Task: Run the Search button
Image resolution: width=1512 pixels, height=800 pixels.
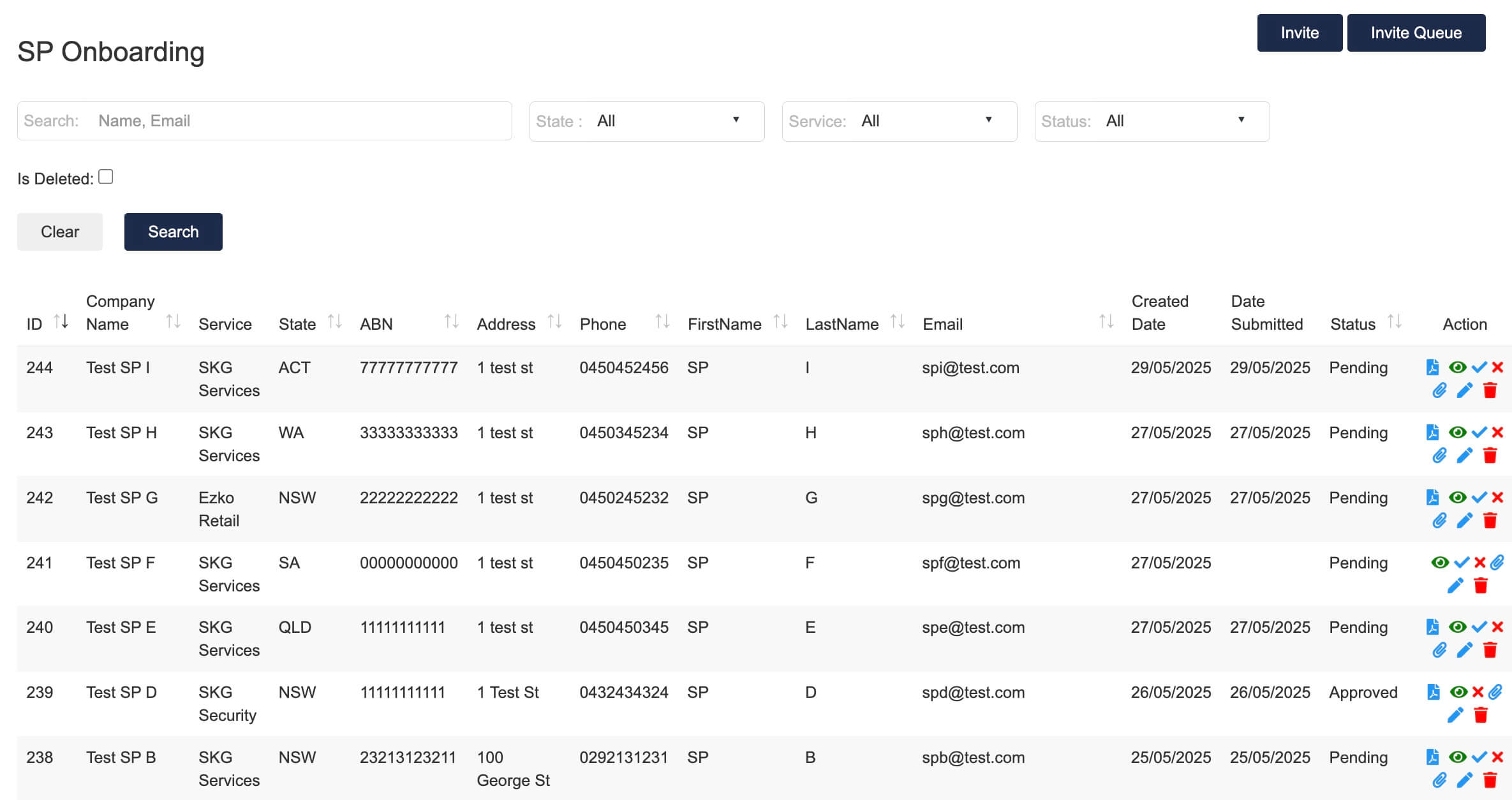Action: tap(174, 232)
